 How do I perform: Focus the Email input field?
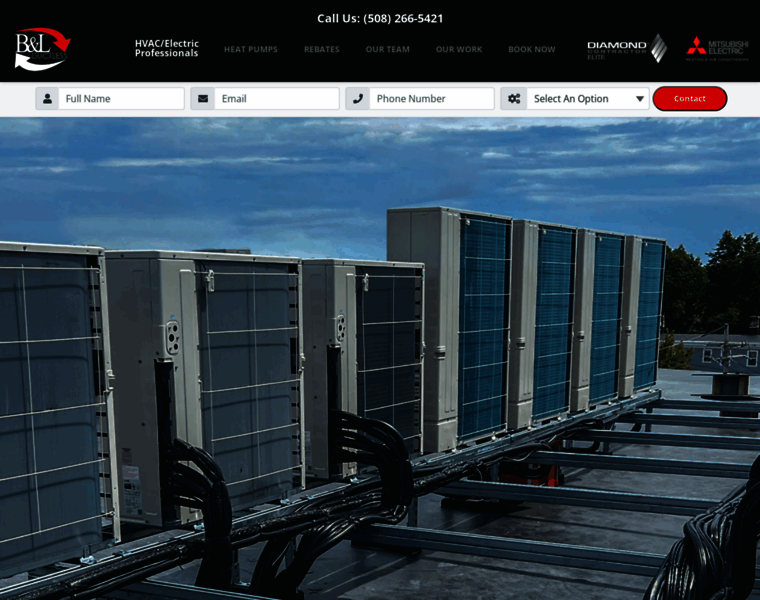[277, 99]
